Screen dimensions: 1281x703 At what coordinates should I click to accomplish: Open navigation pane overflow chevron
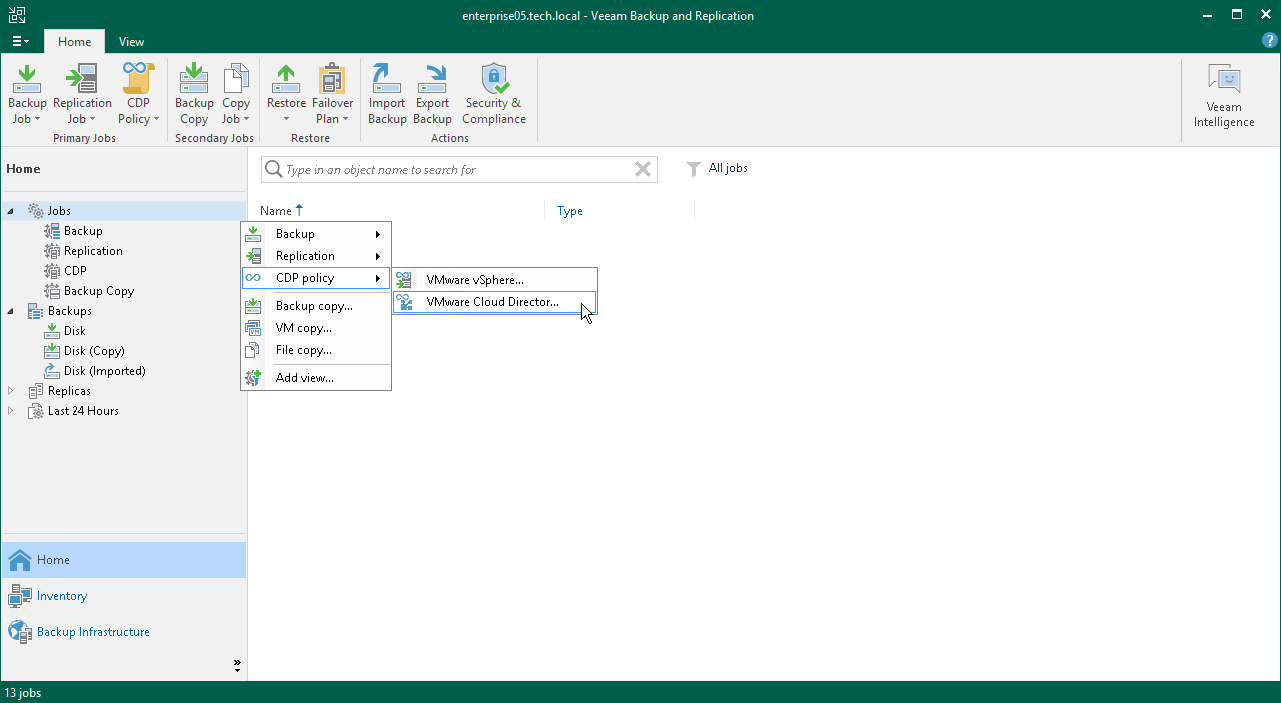click(x=237, y=665)
